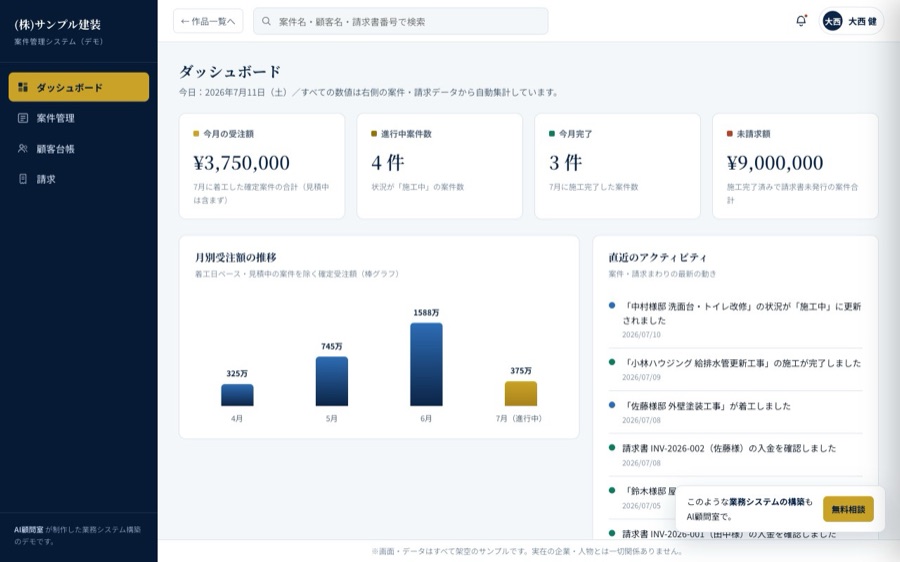The width and height of the screenshot is (900, 562).
Task: Focus the 案件名・顧客名 search field
Action: point(401,21)
